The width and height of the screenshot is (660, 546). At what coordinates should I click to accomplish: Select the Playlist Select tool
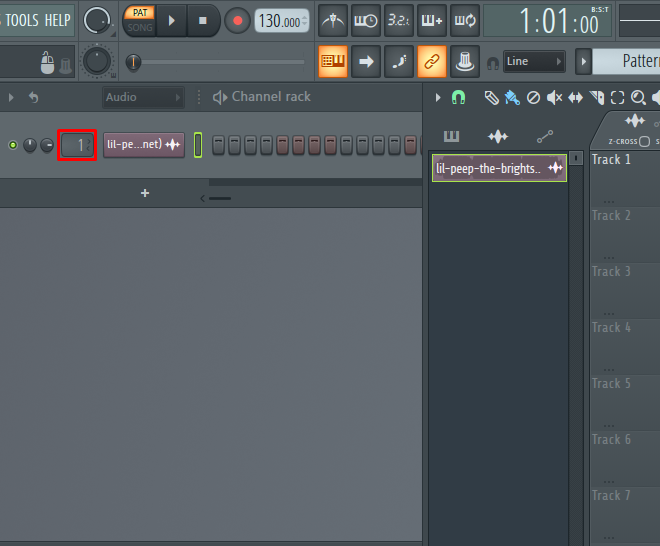tap(617, 98)
